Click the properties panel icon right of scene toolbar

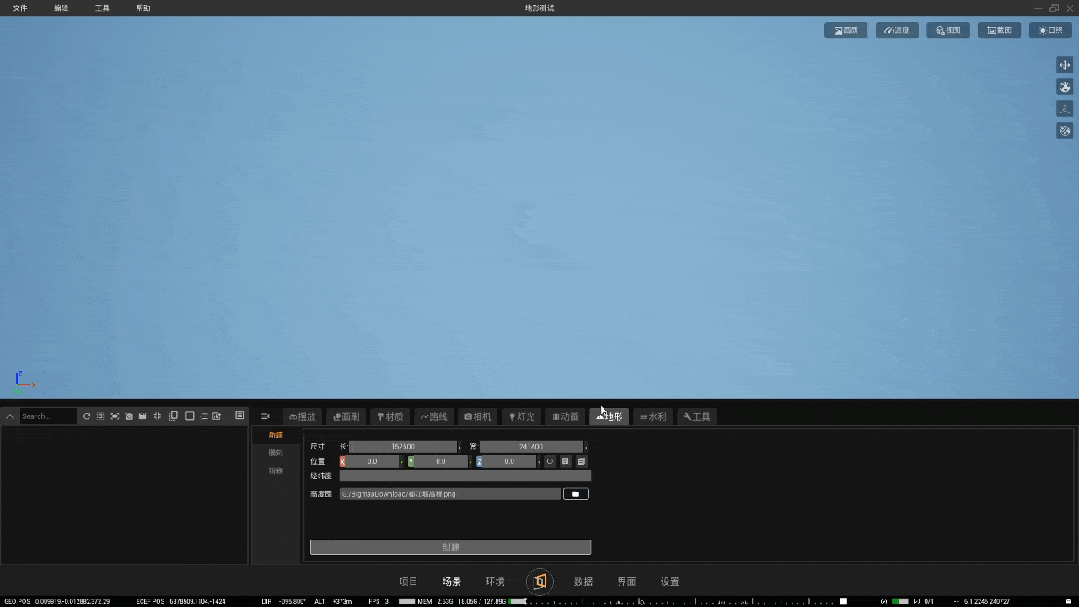click(x=239, y=416)
